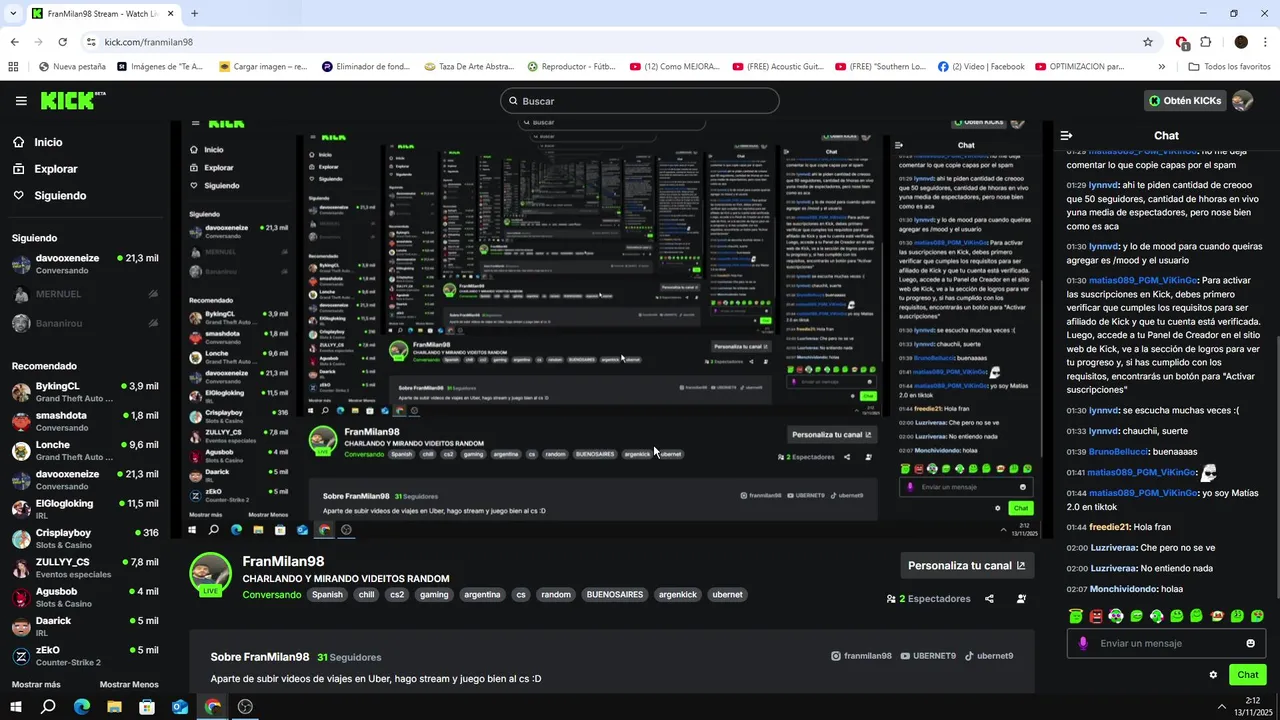This screenshot has width=1280, height=720.
Task: Click Mostrar más in recommended list
Action: (x=36, y=685)
